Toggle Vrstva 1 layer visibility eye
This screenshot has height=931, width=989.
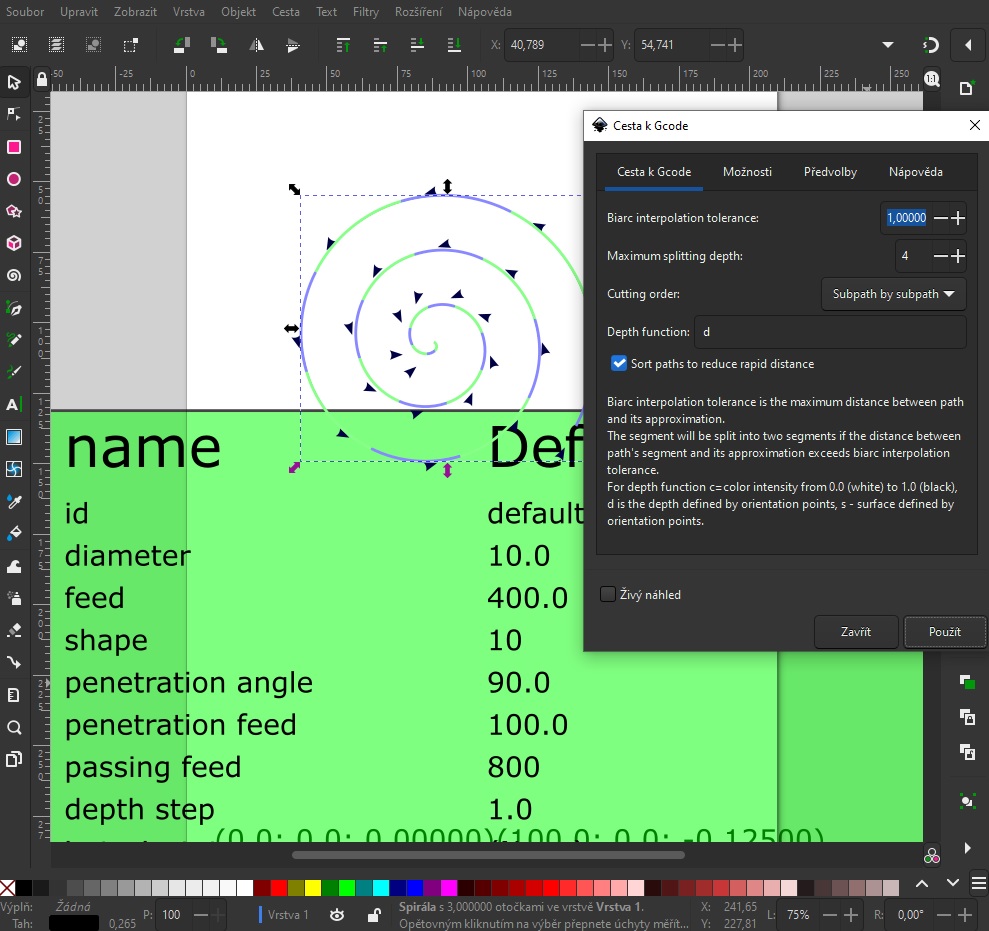click(337, 915)
